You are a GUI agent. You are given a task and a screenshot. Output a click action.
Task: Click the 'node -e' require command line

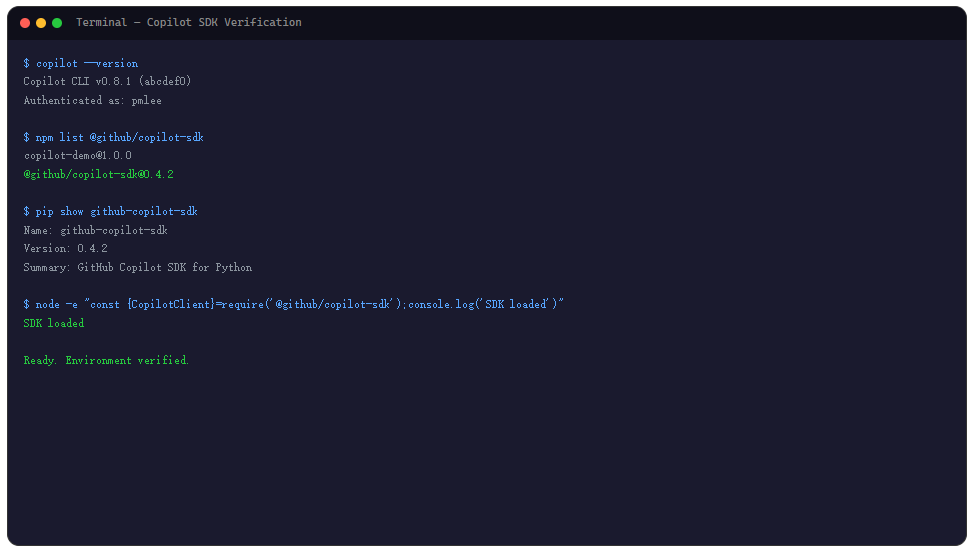pyautogui.click(x=293, y=304)
